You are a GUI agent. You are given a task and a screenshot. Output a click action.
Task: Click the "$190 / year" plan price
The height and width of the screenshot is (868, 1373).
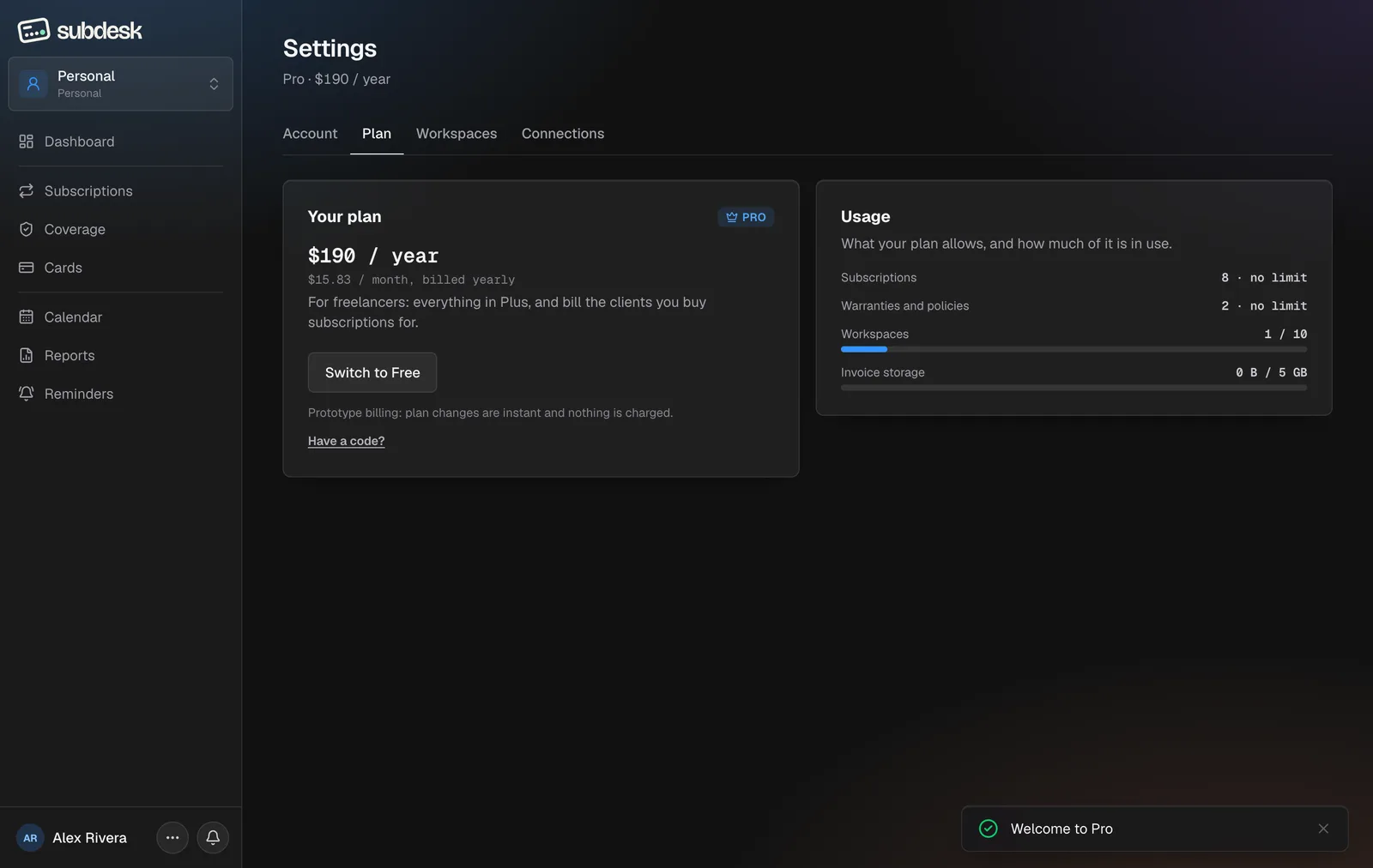click(373, 256)
